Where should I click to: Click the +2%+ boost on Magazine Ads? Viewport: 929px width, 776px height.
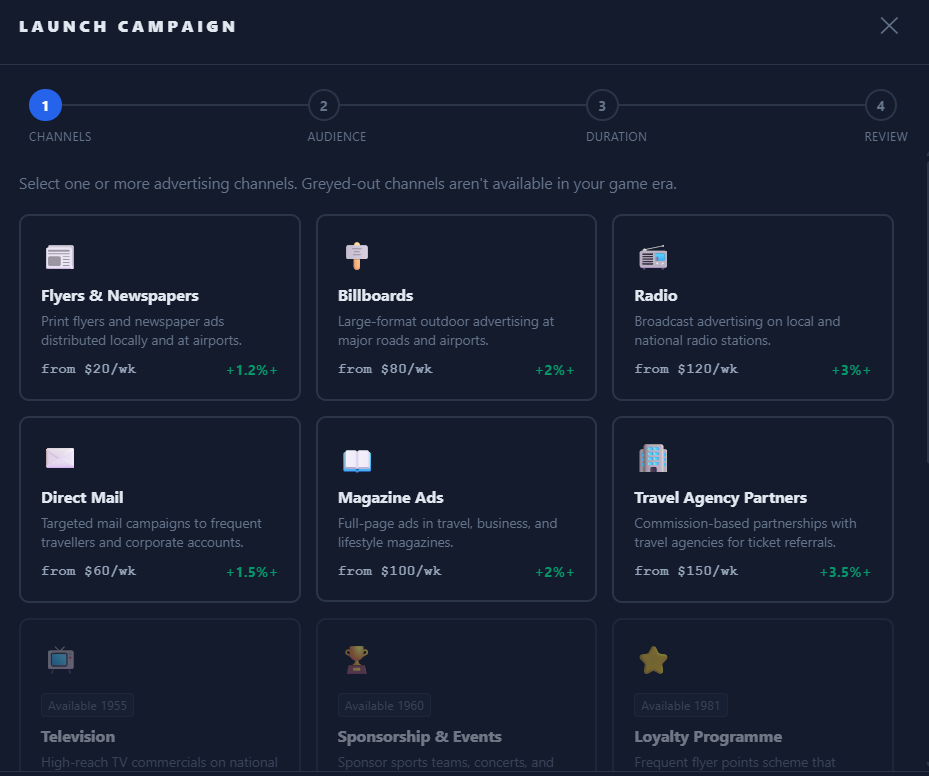[555, 572]
